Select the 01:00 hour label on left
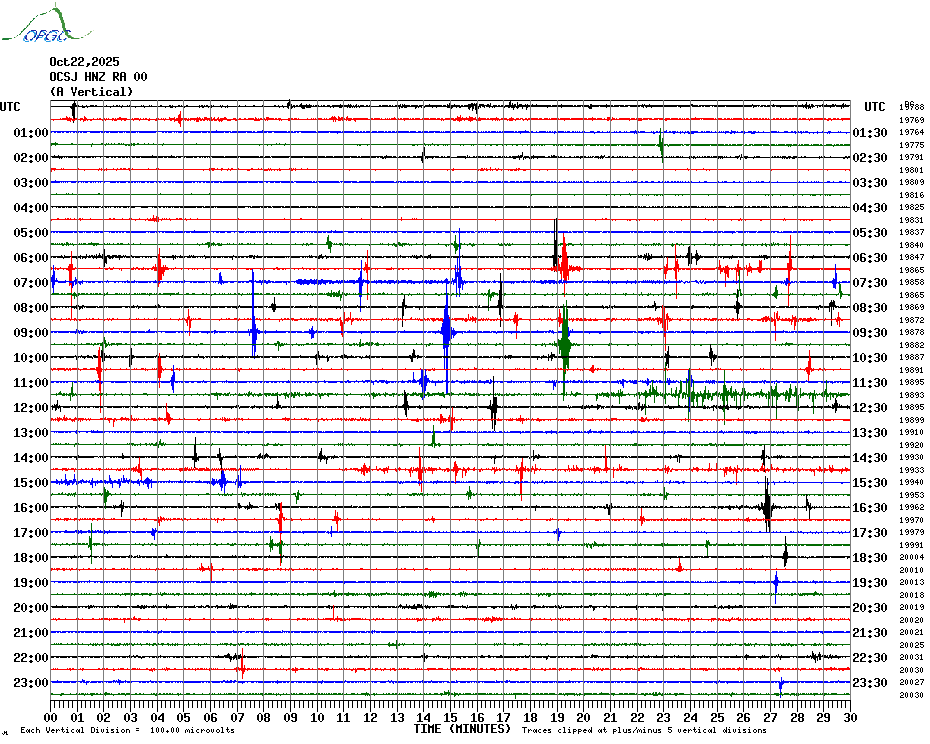Viewport: 930px width, 744px height. tap(31, 133)
